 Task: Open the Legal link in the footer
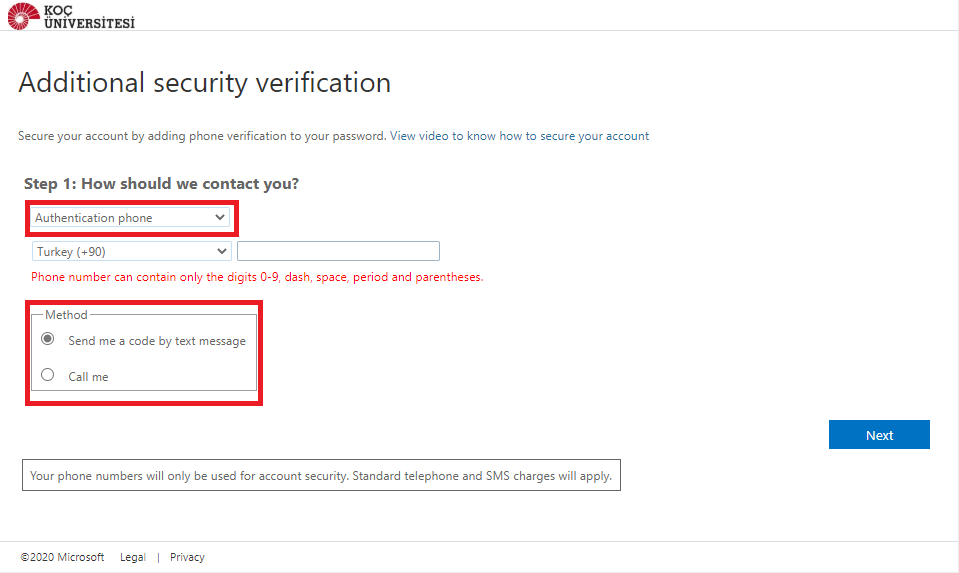[x=133, y=557]
